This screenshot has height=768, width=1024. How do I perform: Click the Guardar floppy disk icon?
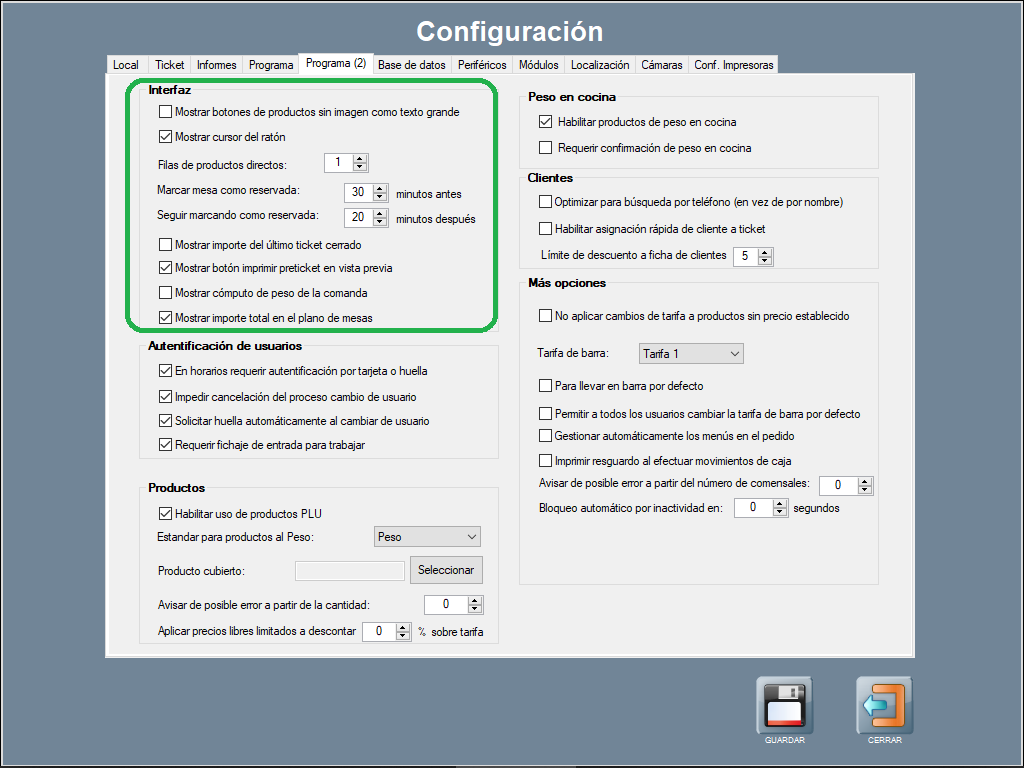coord(784,705)
